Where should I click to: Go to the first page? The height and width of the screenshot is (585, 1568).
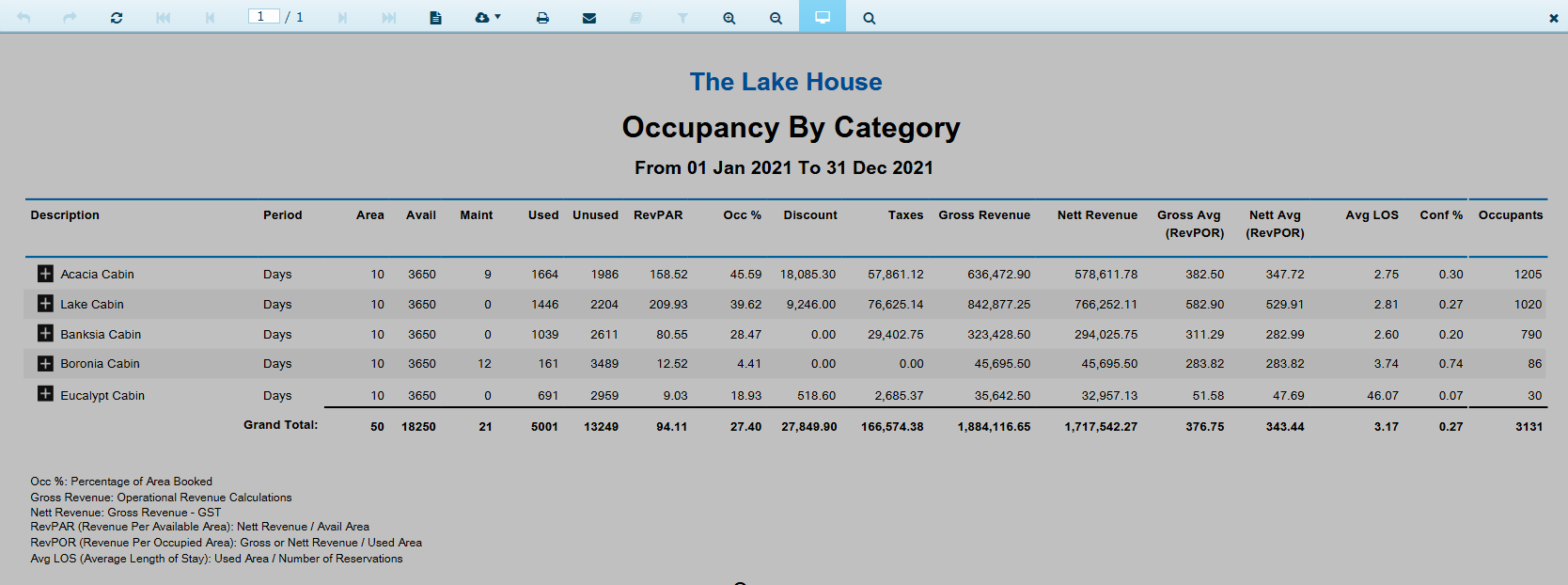[163, 17]
